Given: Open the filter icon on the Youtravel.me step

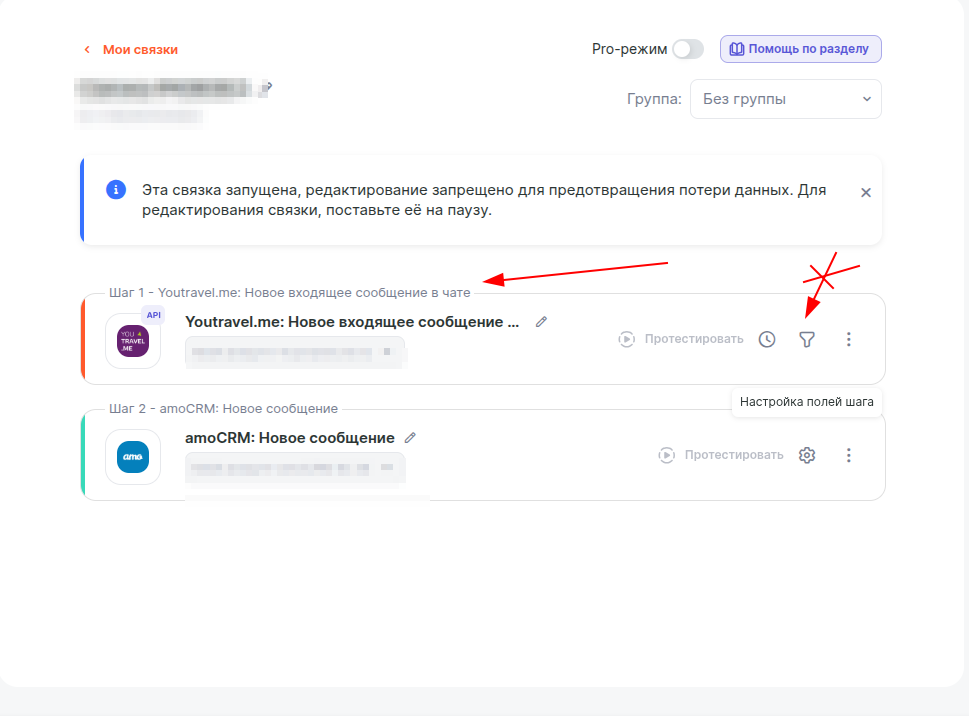Looking at the screenshot, I should [807, 339].
